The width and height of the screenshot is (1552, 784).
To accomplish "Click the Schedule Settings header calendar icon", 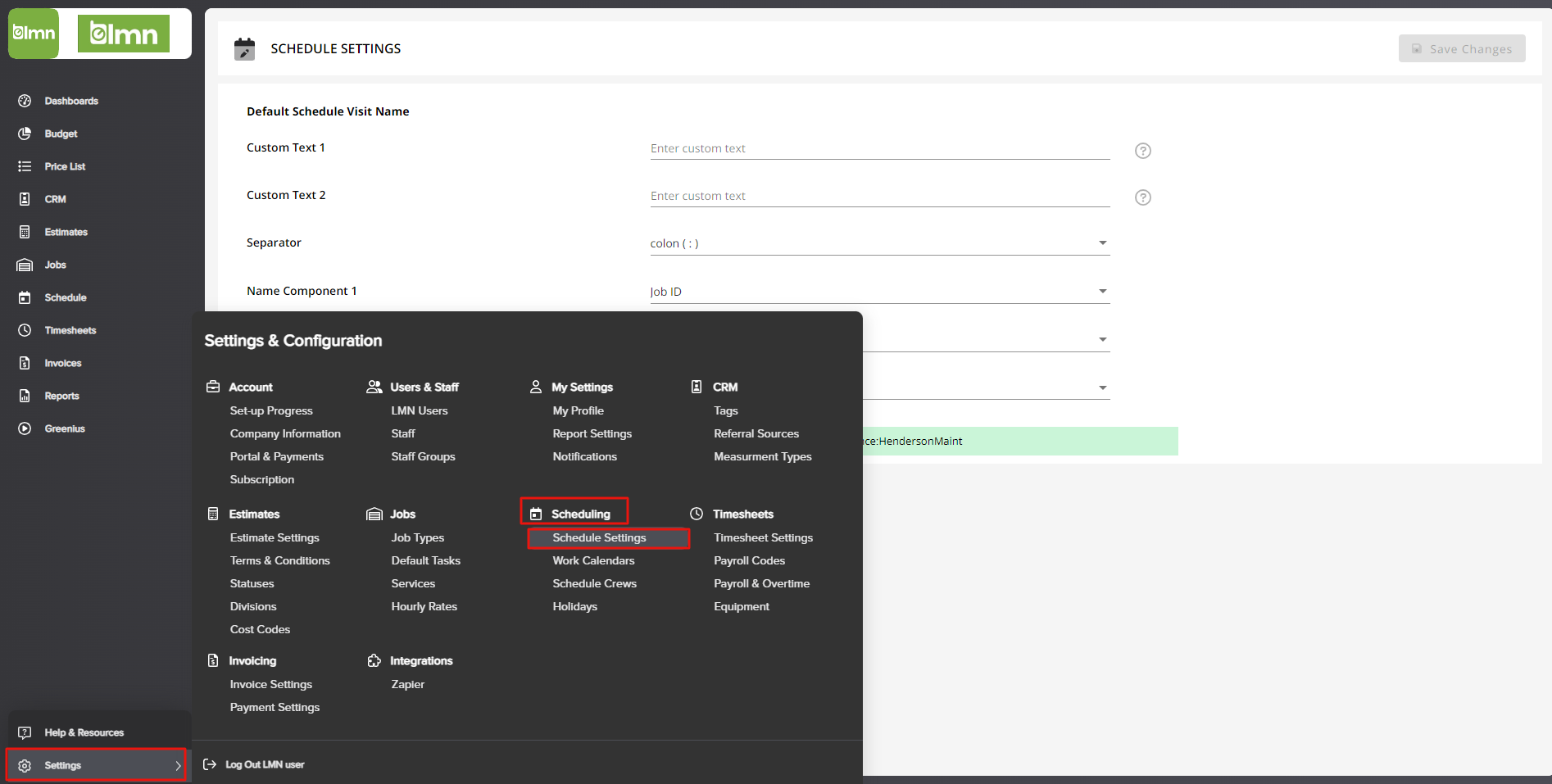I will click(244, 48).
